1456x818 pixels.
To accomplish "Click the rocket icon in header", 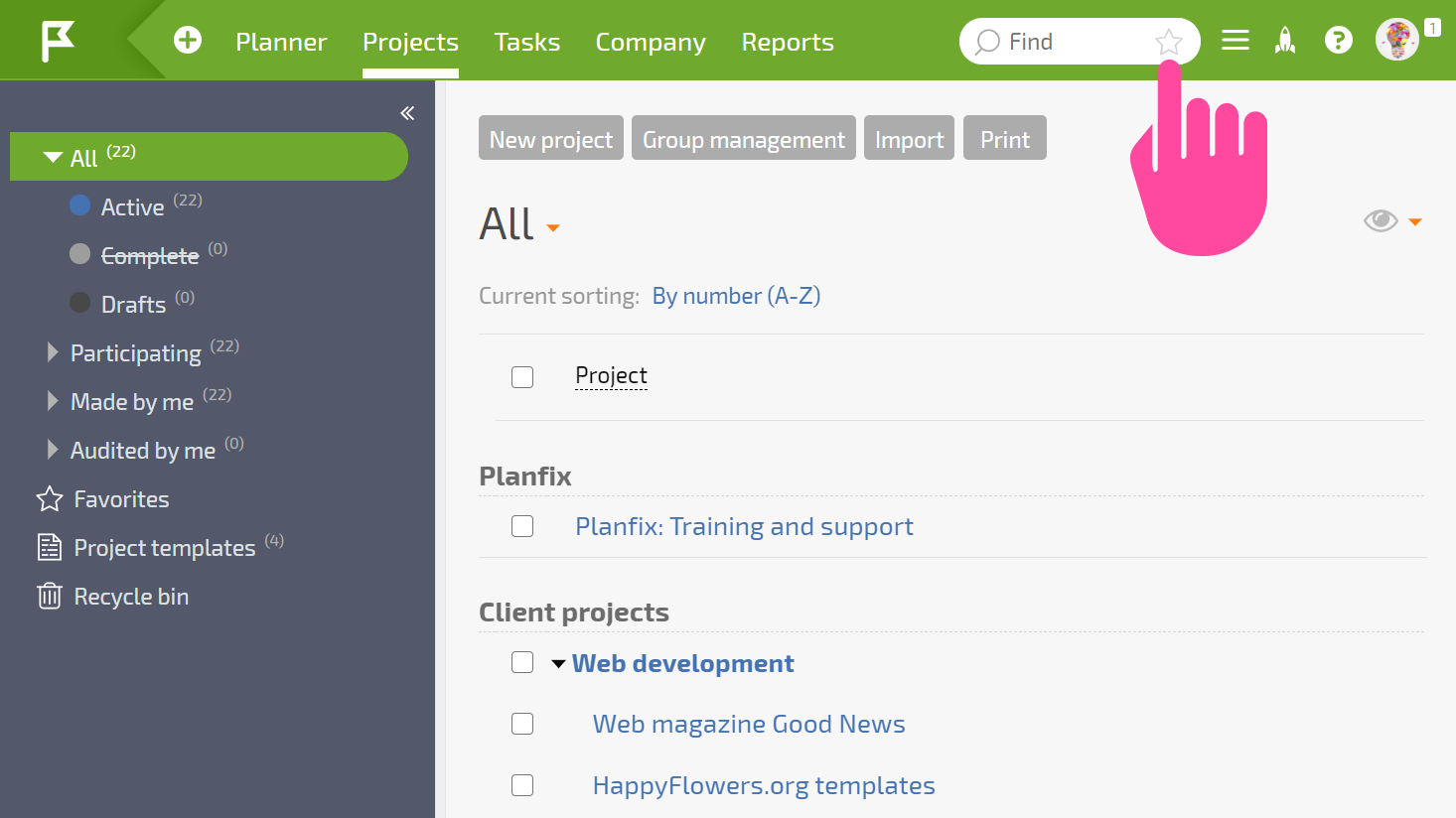I will point(1286,41).
